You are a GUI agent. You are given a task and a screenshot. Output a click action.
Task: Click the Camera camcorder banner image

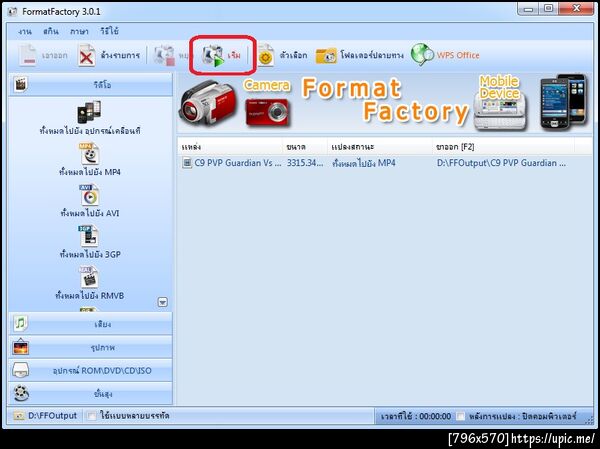(208, 101)
